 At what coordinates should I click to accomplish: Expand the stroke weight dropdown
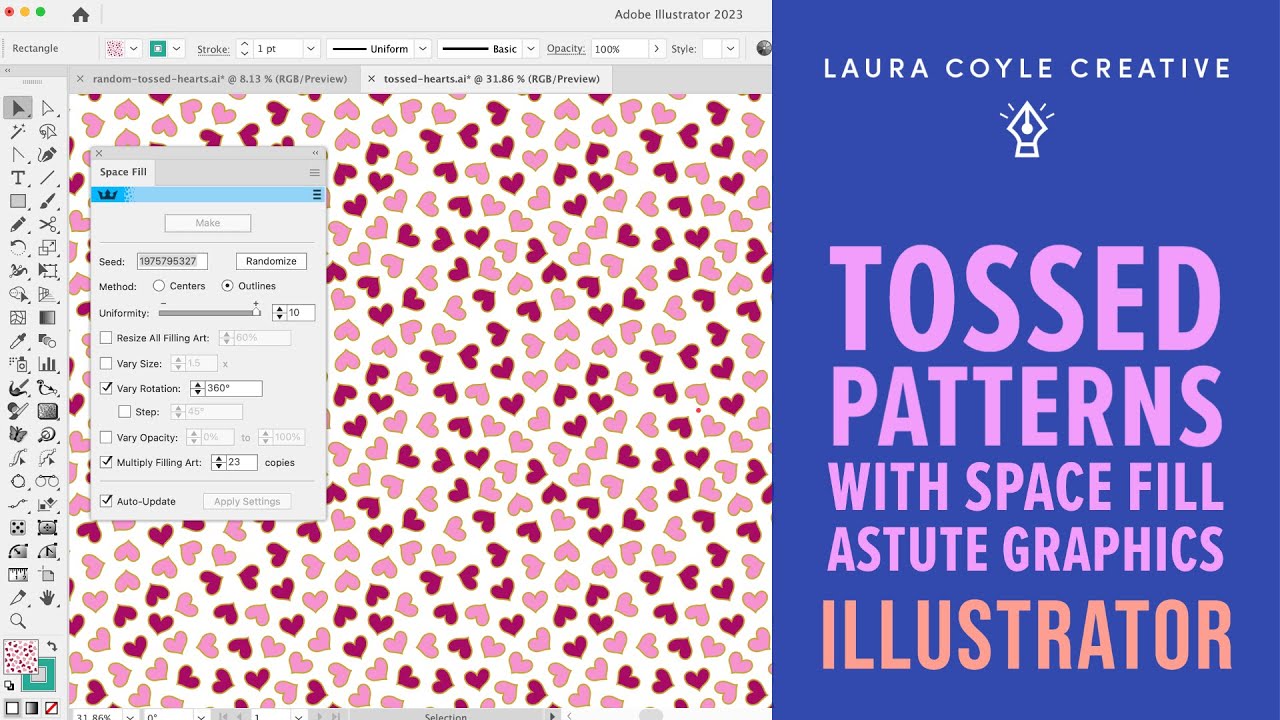tap(311, 48)
